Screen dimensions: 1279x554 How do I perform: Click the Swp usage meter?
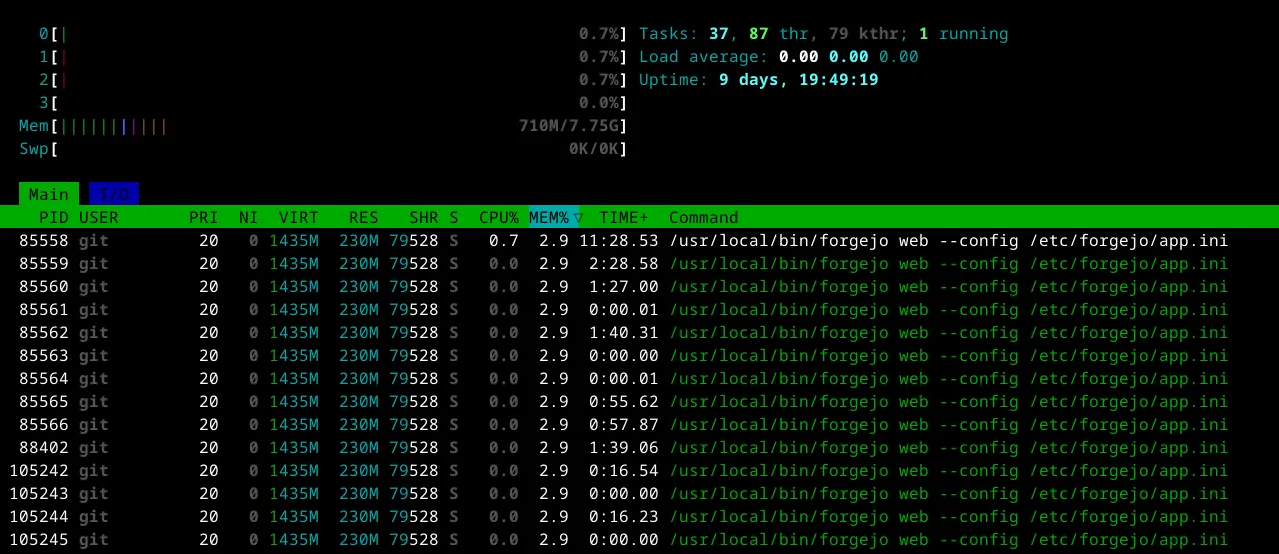(x=322, y=149)
